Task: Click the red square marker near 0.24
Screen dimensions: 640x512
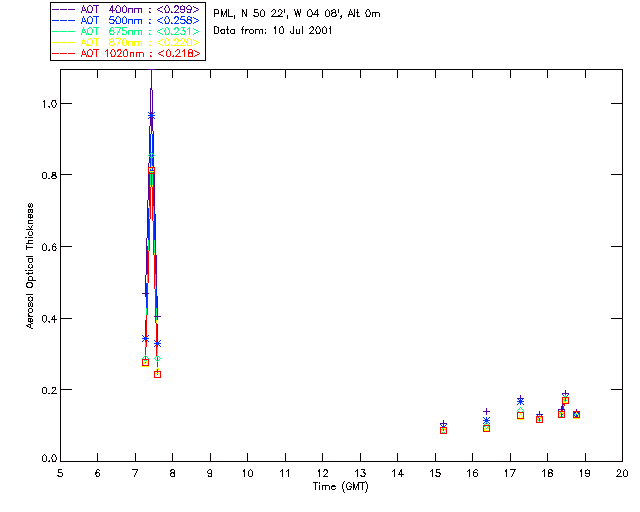Action: point(158,374)
